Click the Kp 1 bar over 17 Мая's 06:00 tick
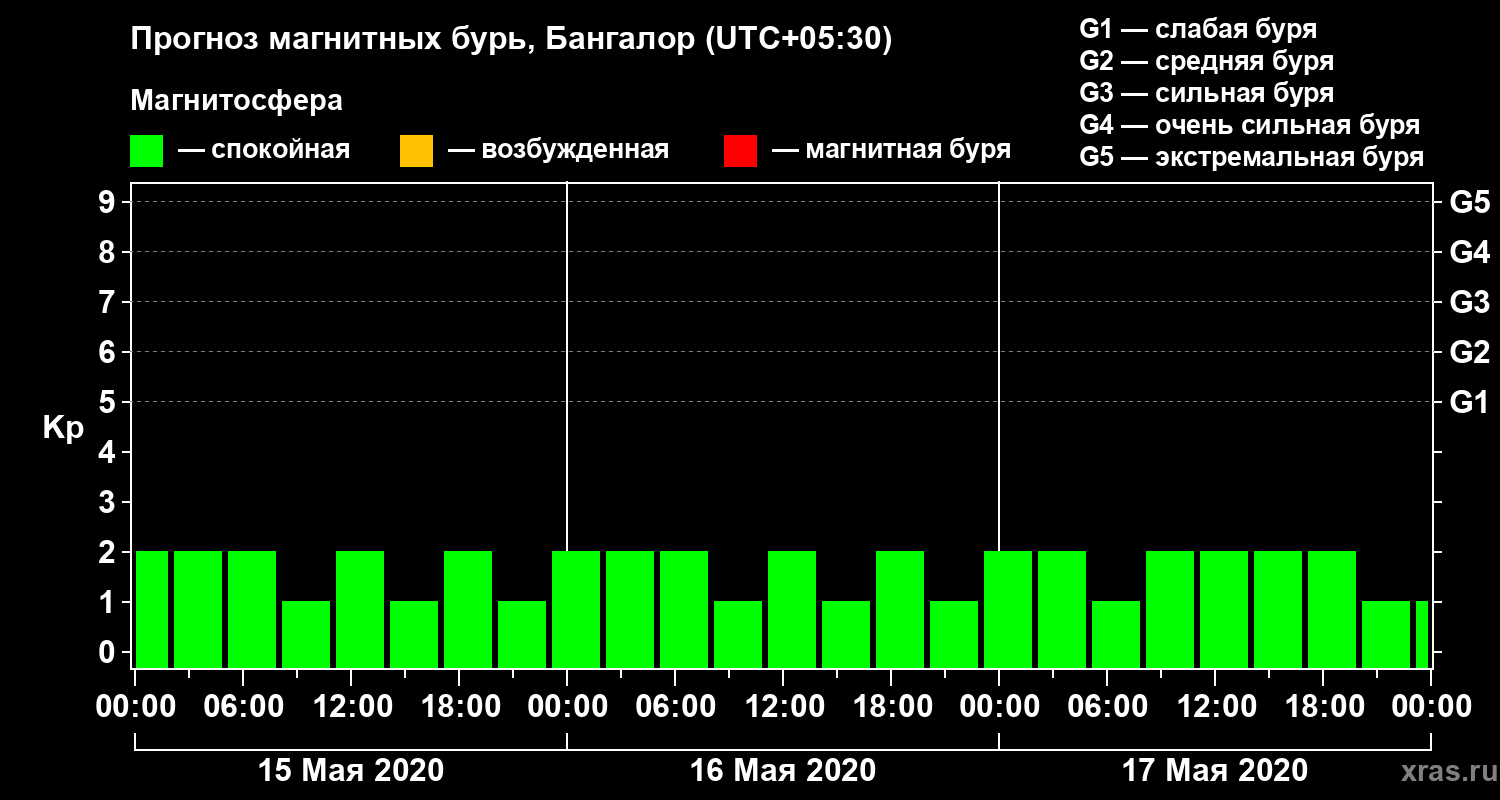 point(1116,634)
